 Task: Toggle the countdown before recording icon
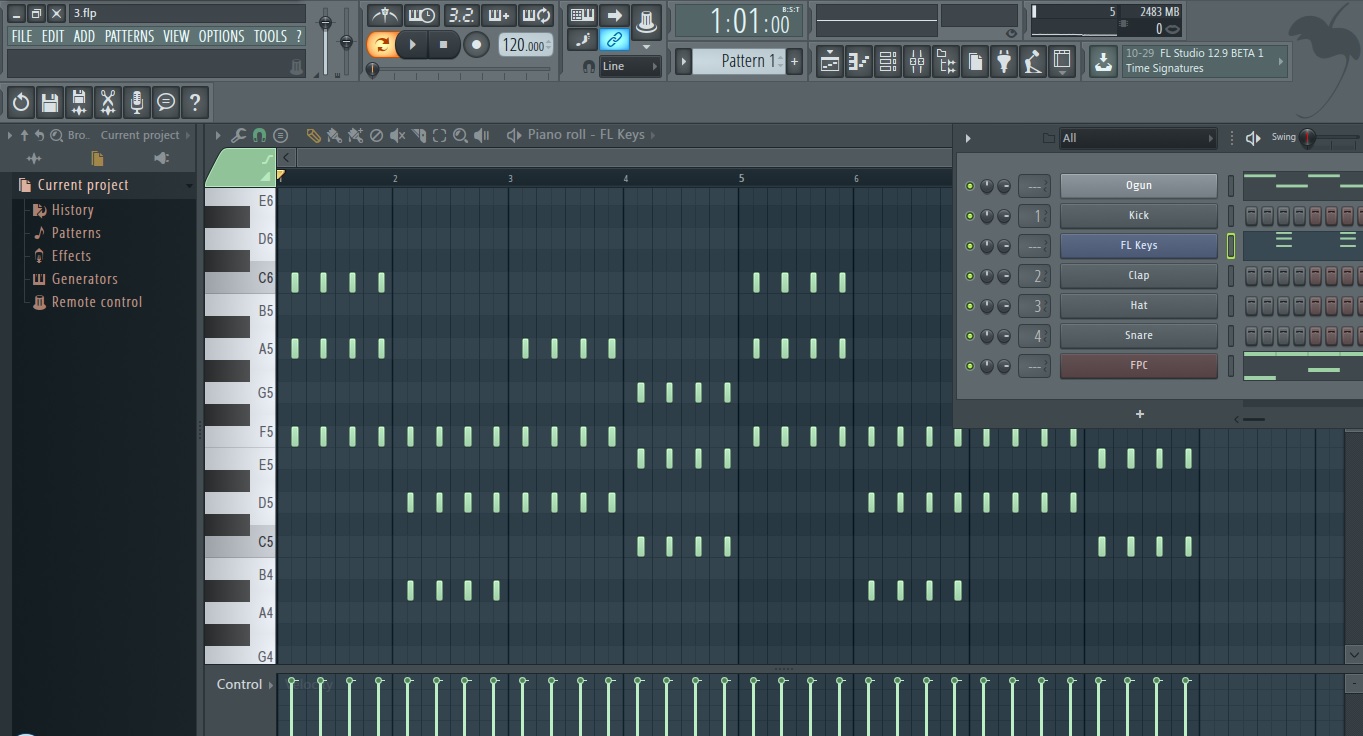460,15
